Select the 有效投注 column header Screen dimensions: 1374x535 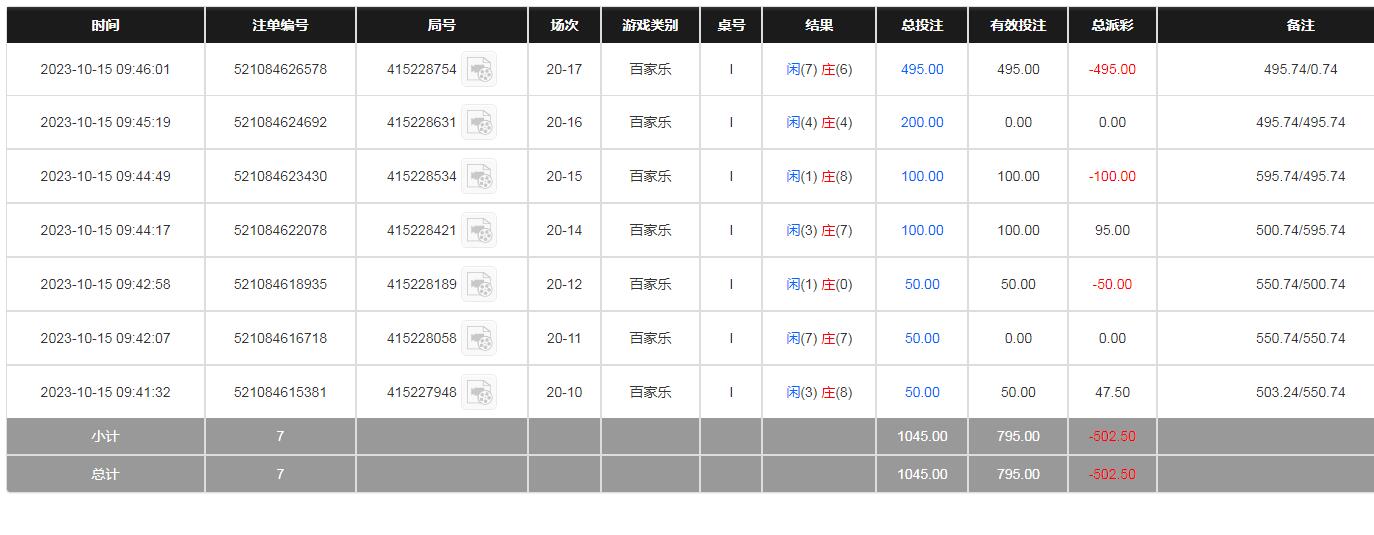[x=1018, y=25]
